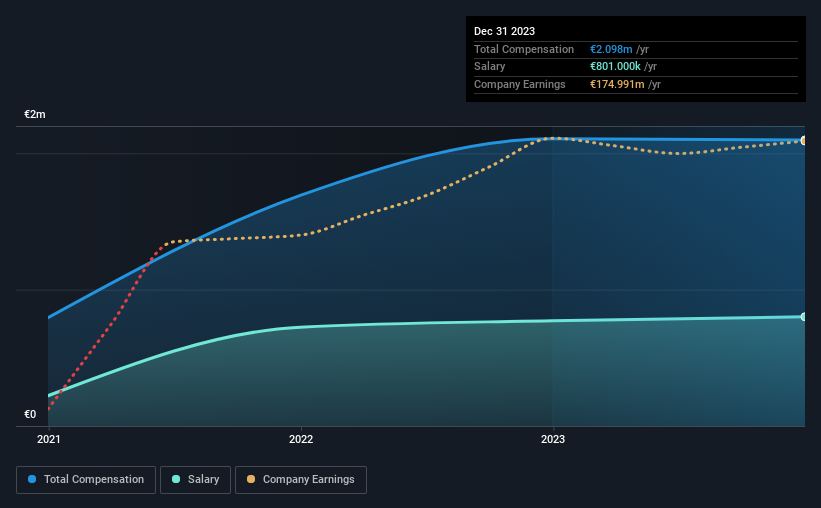Click the Company Earnings tooltip row label
Viewport: 821px width, 508px height.
[519, 84]
